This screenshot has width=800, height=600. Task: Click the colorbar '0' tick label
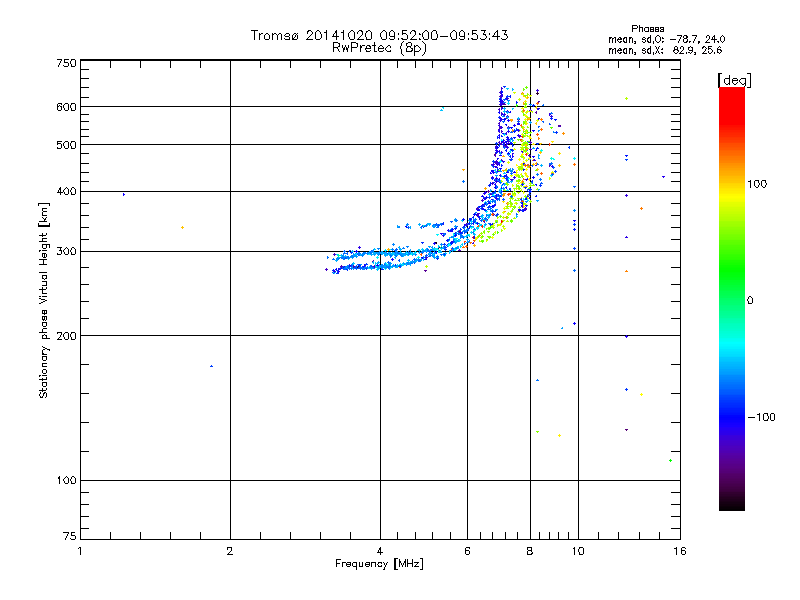coord(750,301)
